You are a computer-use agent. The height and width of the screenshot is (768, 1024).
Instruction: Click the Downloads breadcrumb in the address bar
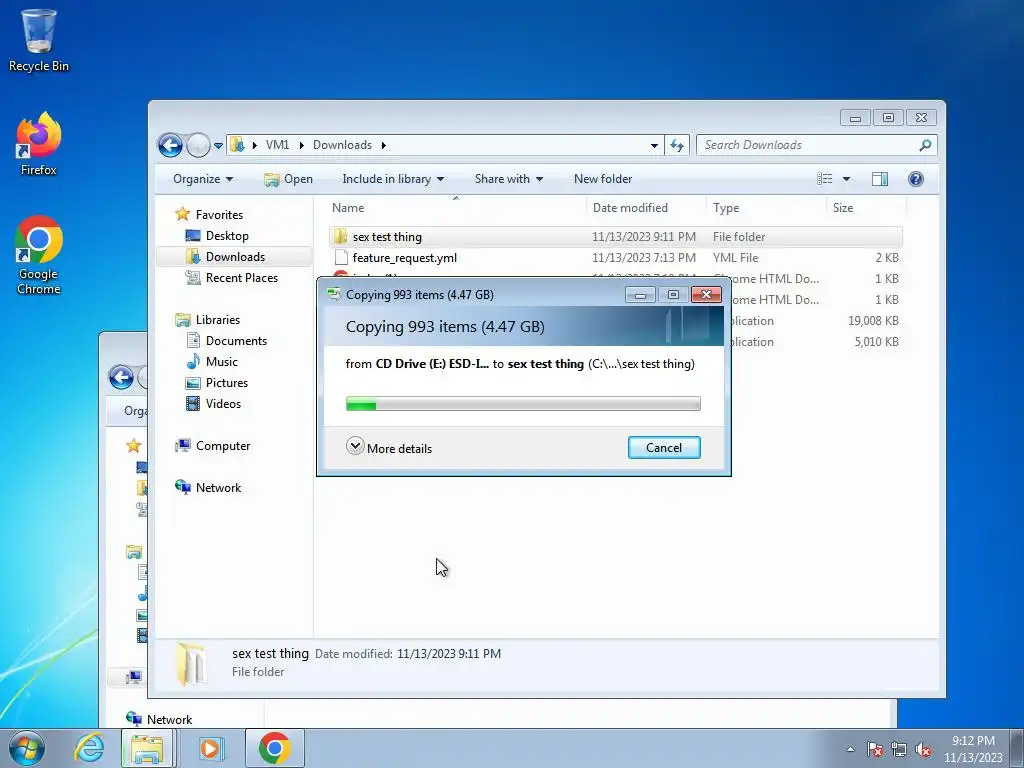(342, 145)
